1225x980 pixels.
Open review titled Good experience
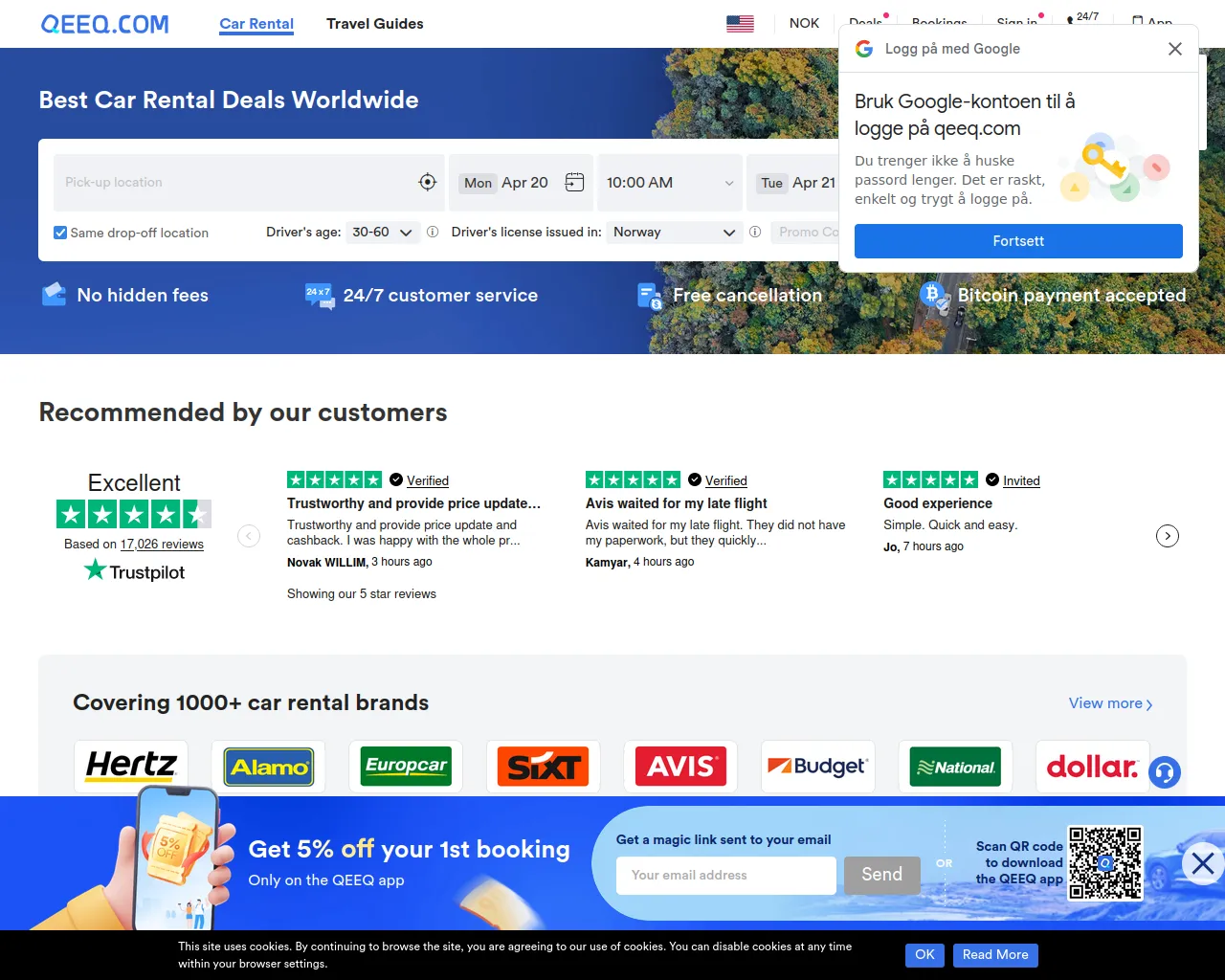coord(938,503)
